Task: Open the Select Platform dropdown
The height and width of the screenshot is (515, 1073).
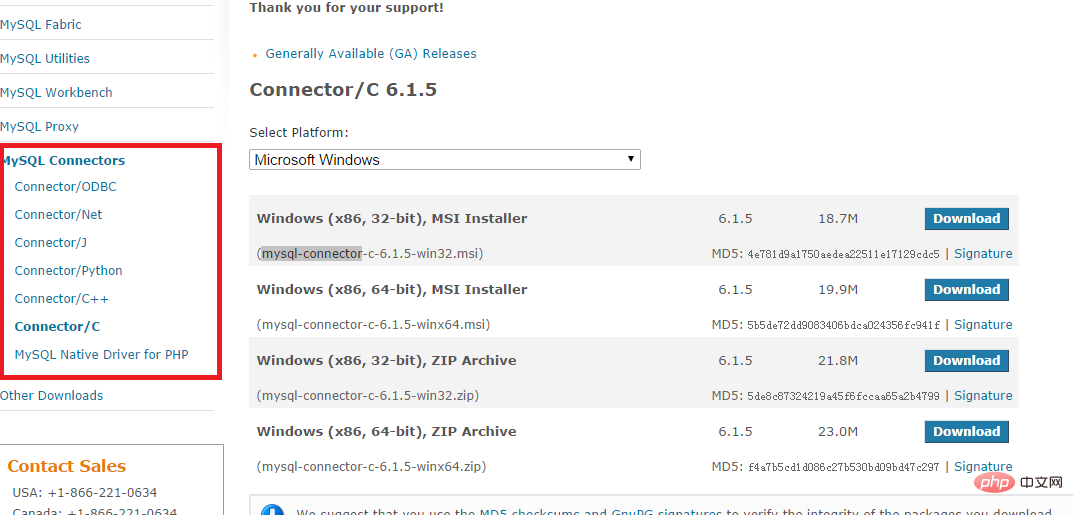Action: point(445,160)
